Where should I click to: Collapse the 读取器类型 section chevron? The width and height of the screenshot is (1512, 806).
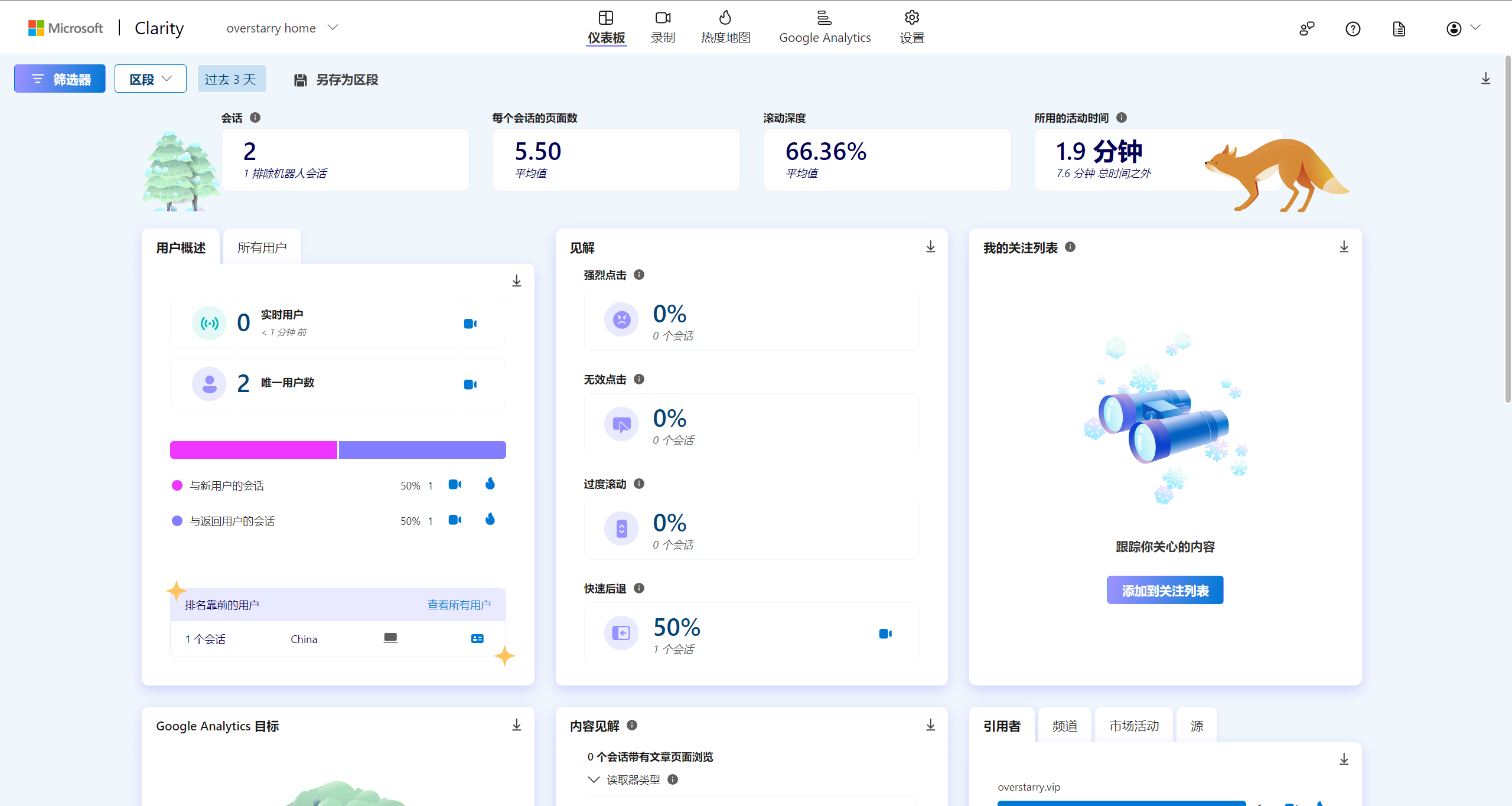pos(594,779)
